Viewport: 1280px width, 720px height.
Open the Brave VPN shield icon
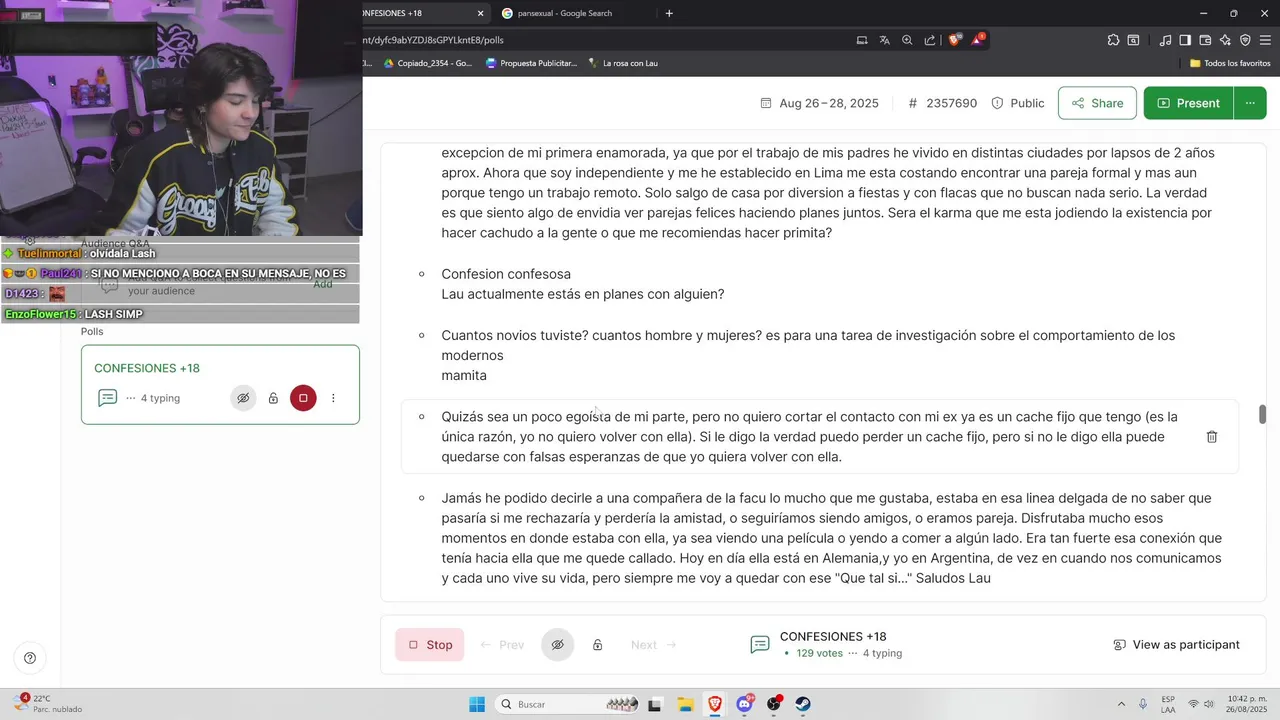[1245, 40]
